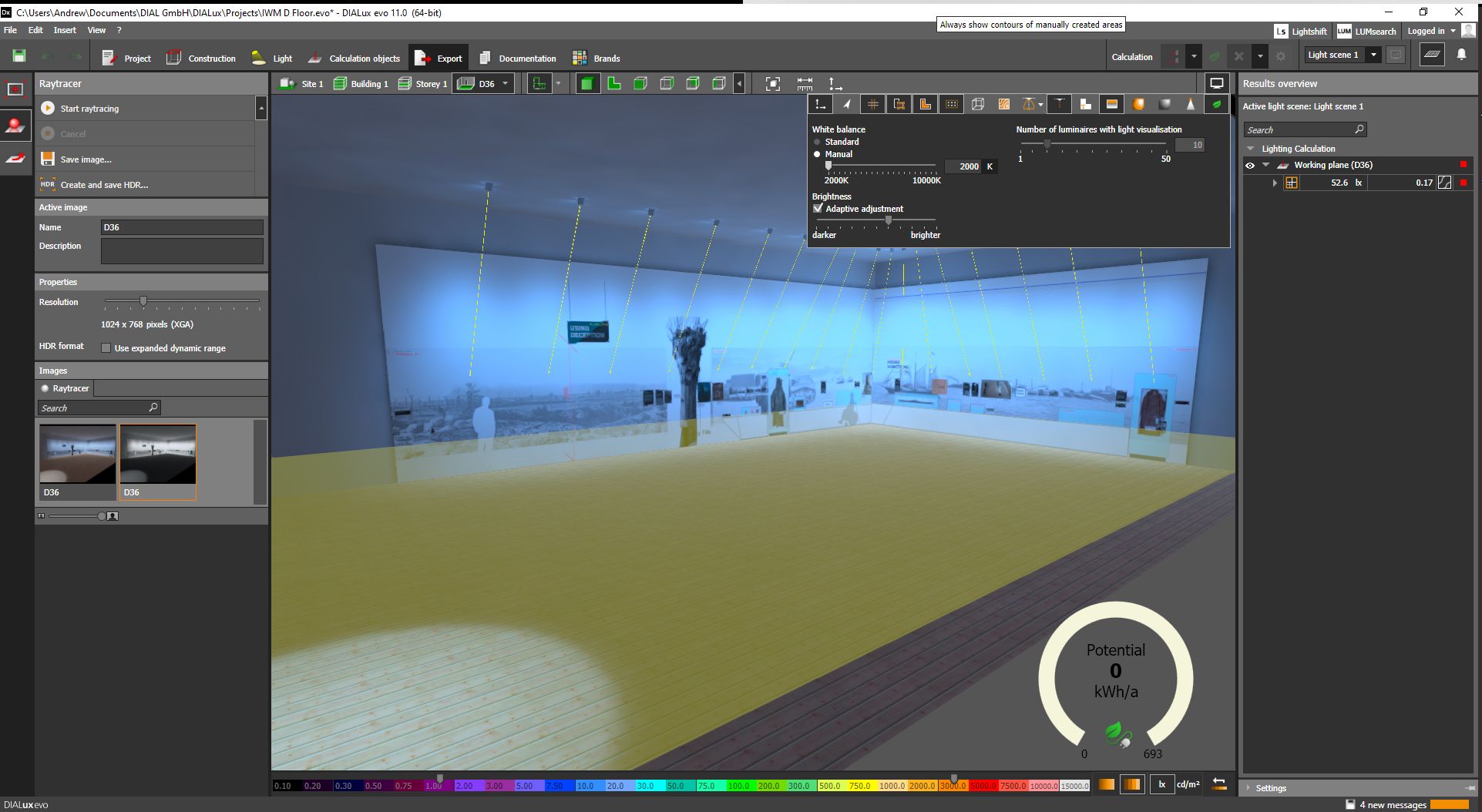Switch to the Documentation tab

[517, 58]
